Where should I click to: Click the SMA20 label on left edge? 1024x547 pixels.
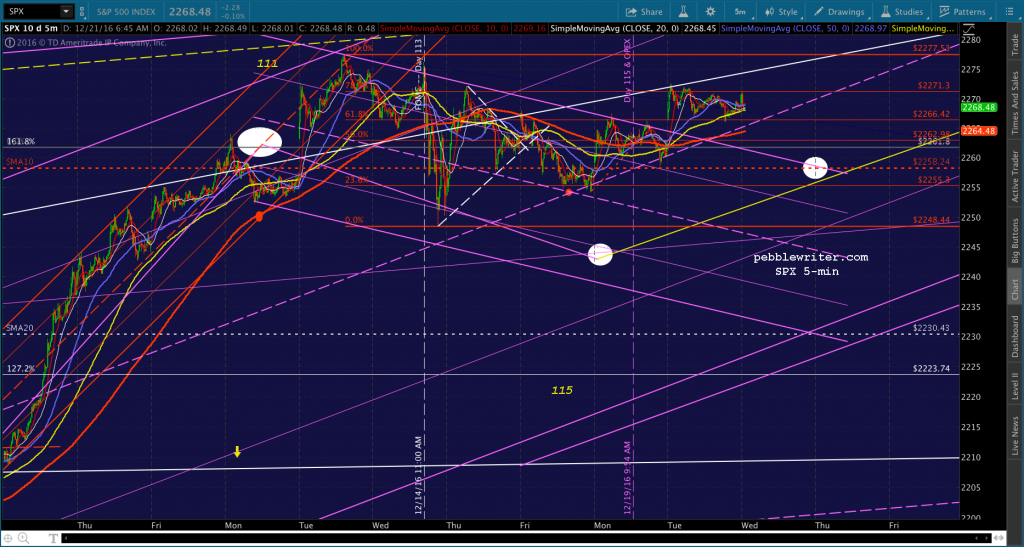pos(20,328)
